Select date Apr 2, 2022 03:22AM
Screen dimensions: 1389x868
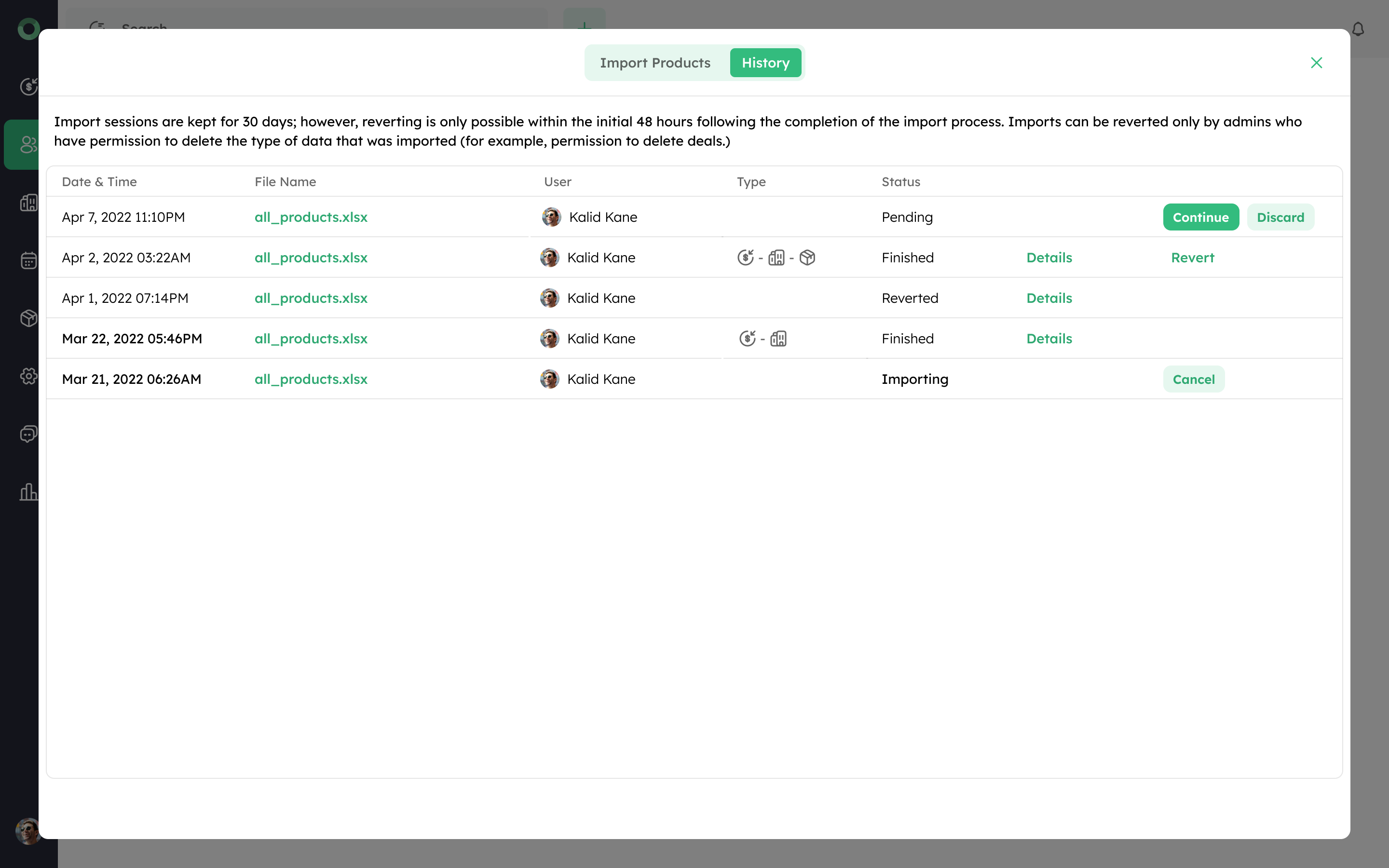[x=126, y=258]
